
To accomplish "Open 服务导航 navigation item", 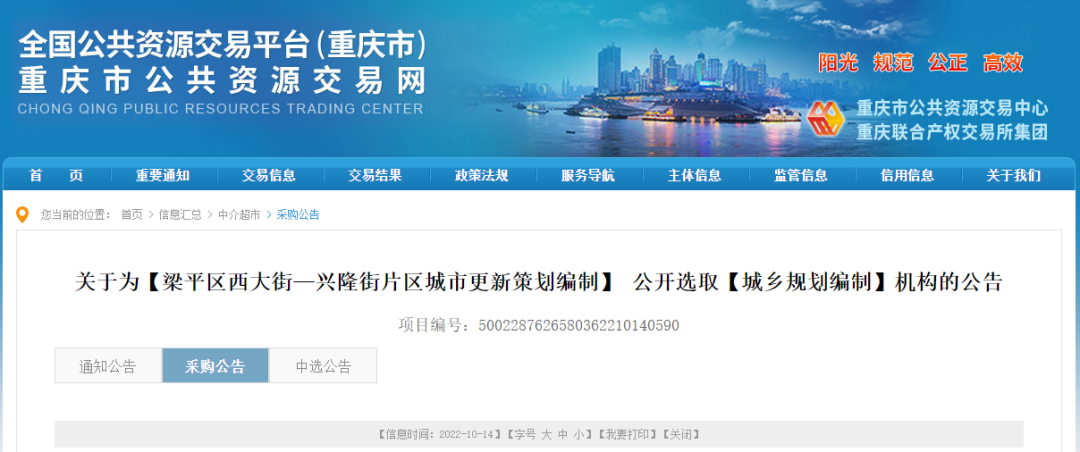I will (x=588, y=176).
